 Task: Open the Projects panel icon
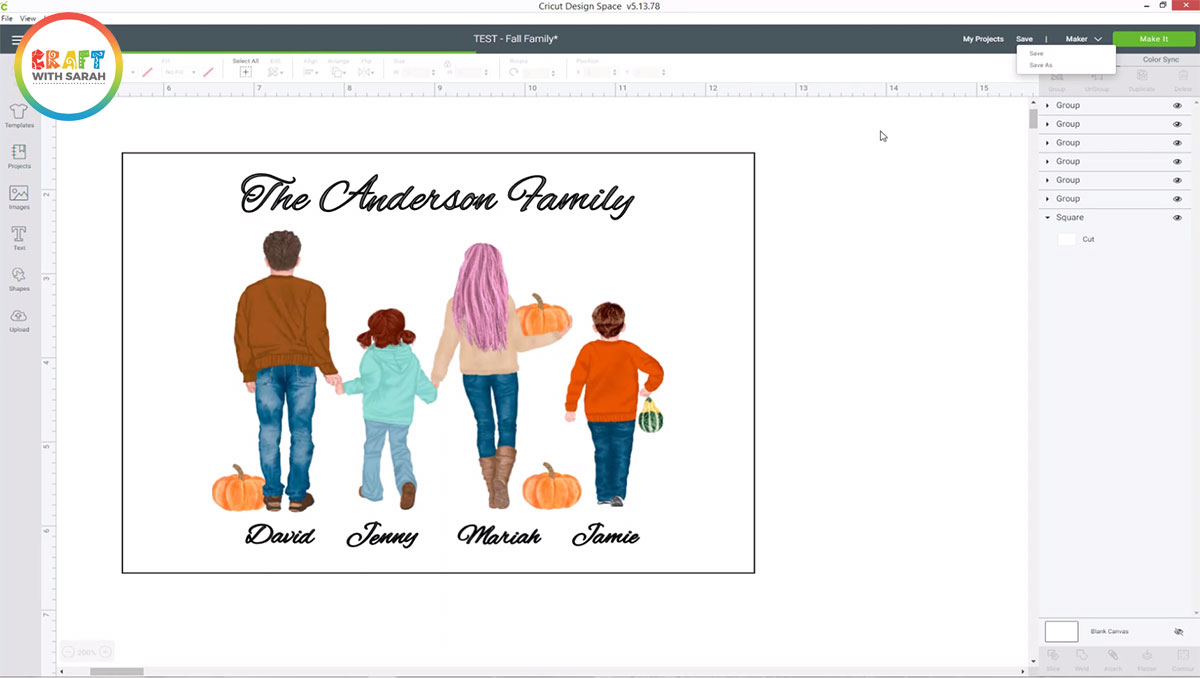point(19,155)
